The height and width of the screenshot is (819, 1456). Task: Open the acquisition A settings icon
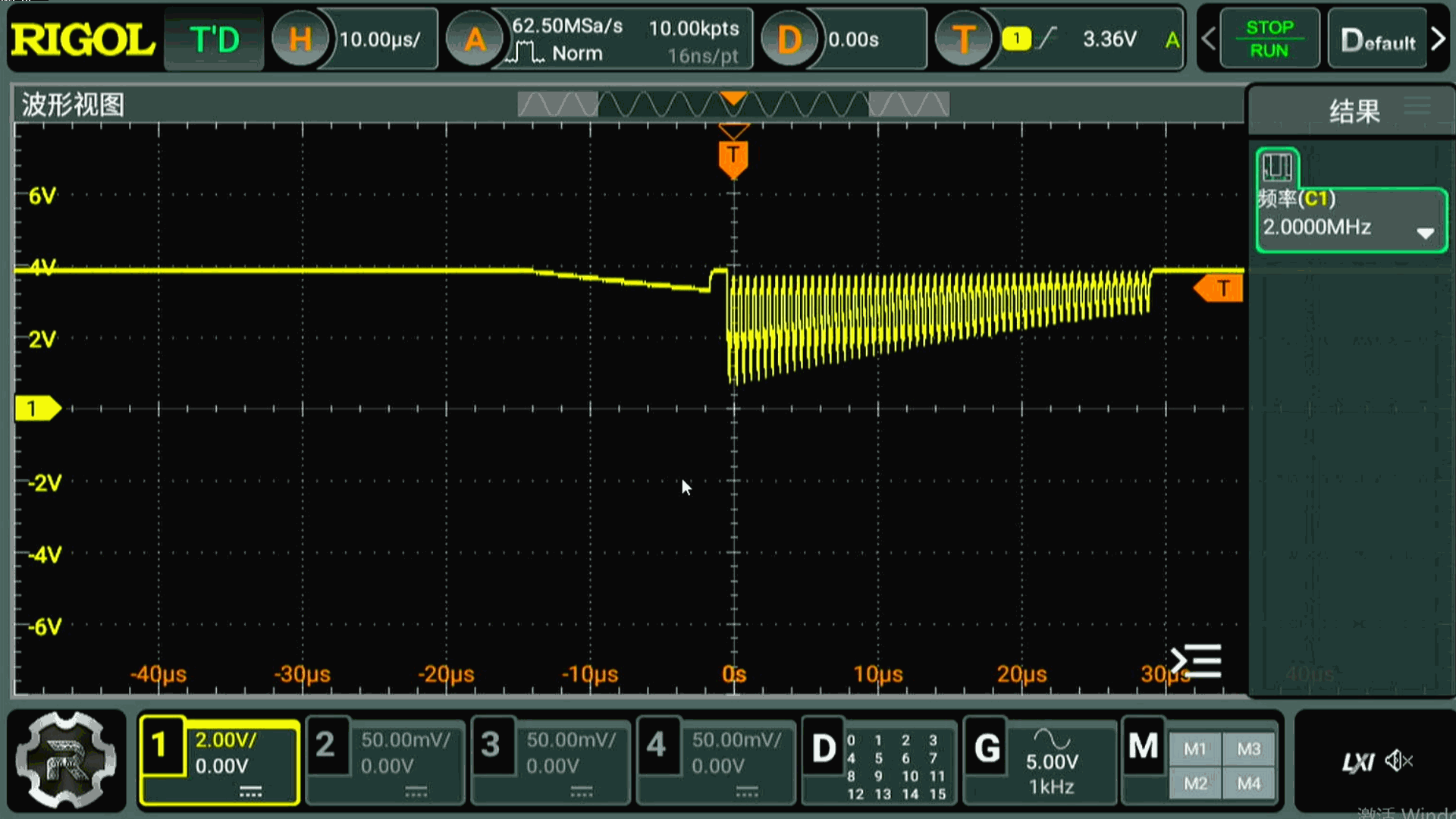475,39
